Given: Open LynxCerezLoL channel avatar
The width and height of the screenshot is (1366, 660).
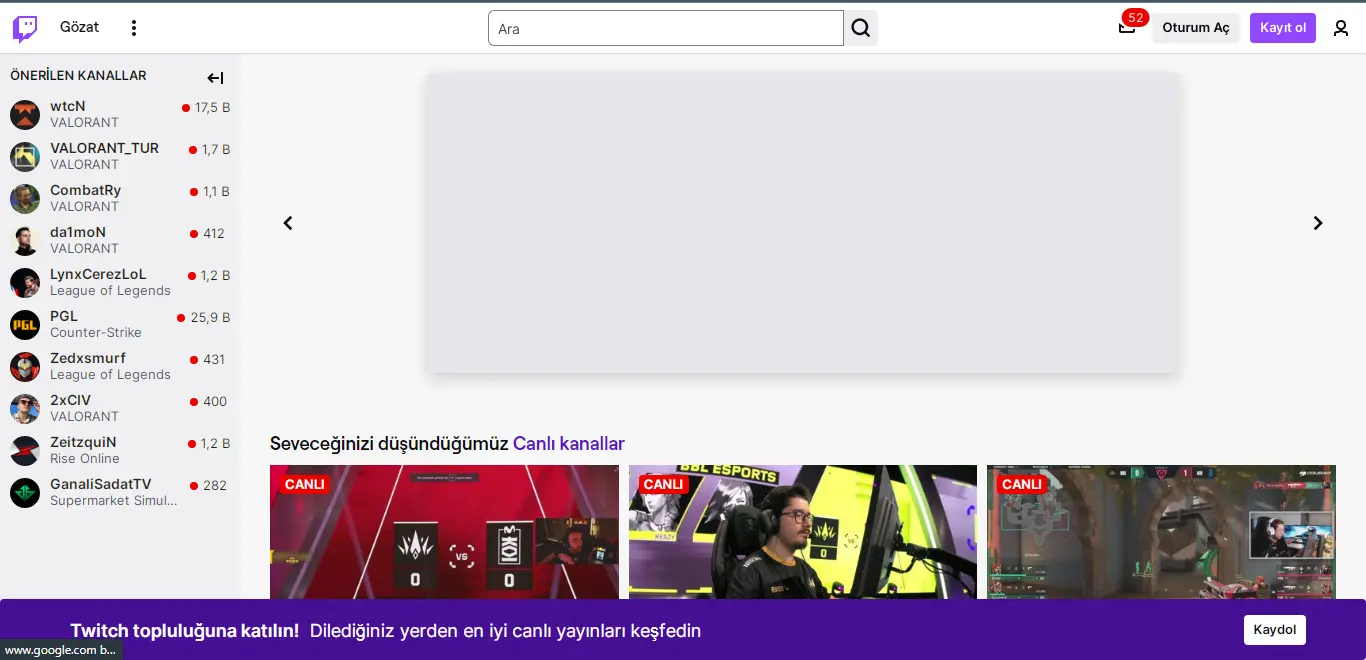Looking at the screenshot, I should (x=25, y=283).
